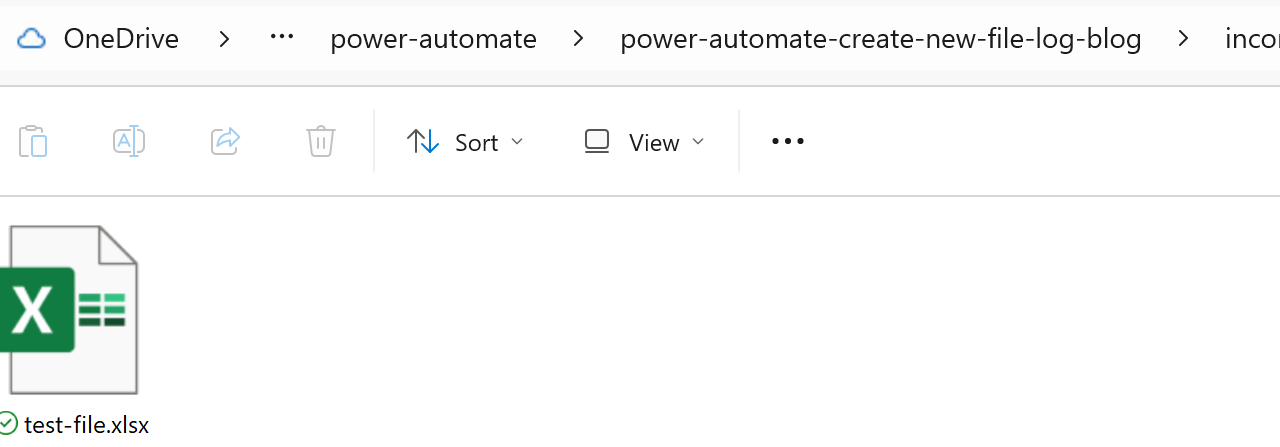
Task: Show hidden breadcrumb folders via ellipsis
Action: [282, 38]
